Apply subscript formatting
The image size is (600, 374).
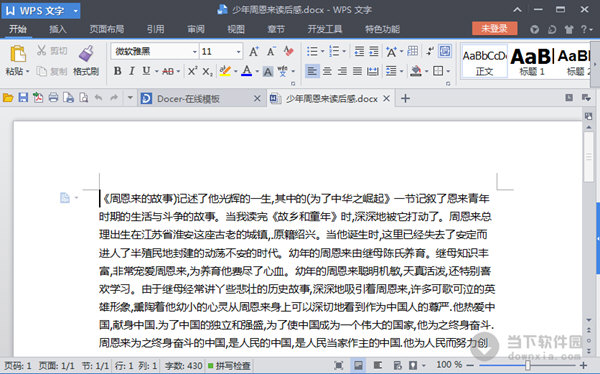coord(207,71)
